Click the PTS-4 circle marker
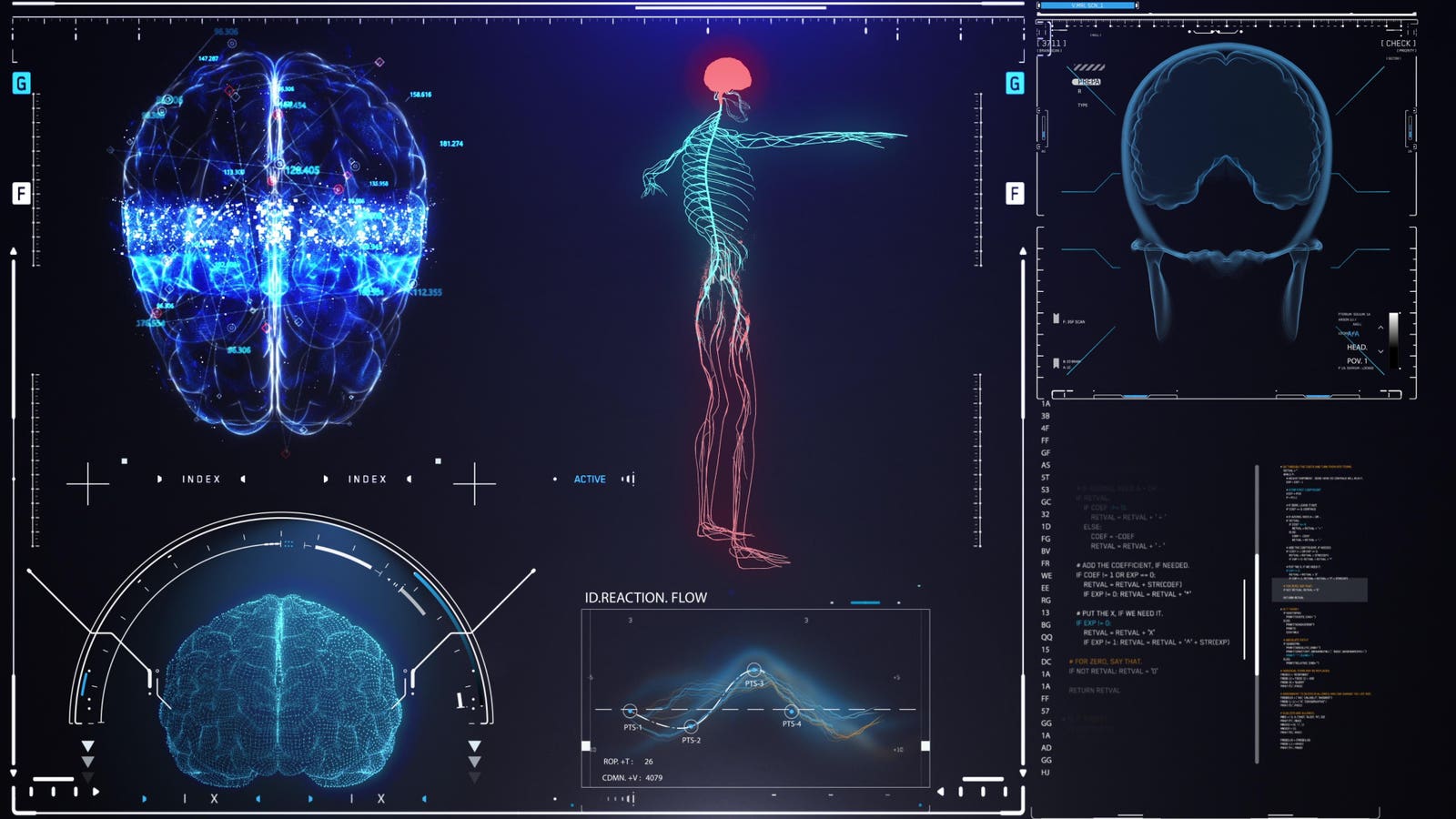Image resolution: width=1456 pixels, height=819 pixels. (791, 711)
